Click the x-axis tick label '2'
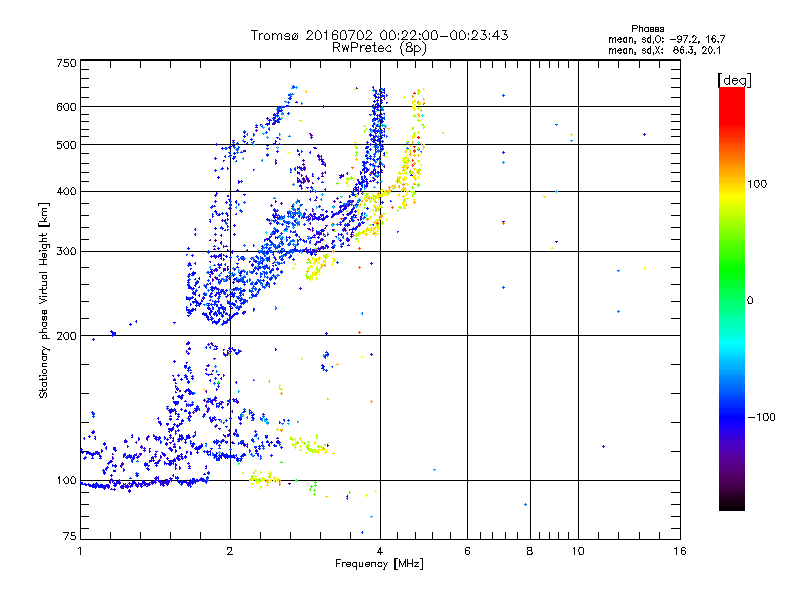800x600 pixels. pos(230,551)
